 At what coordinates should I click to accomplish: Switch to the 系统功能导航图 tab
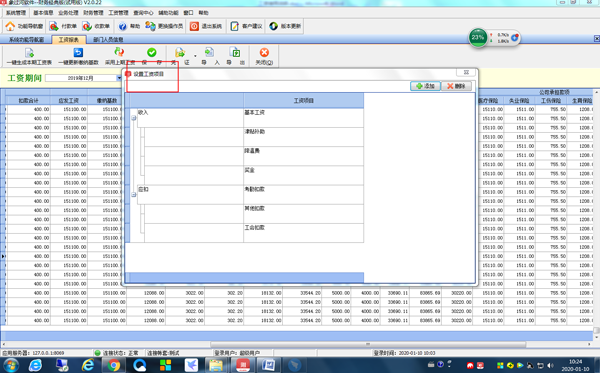point(26,39)
